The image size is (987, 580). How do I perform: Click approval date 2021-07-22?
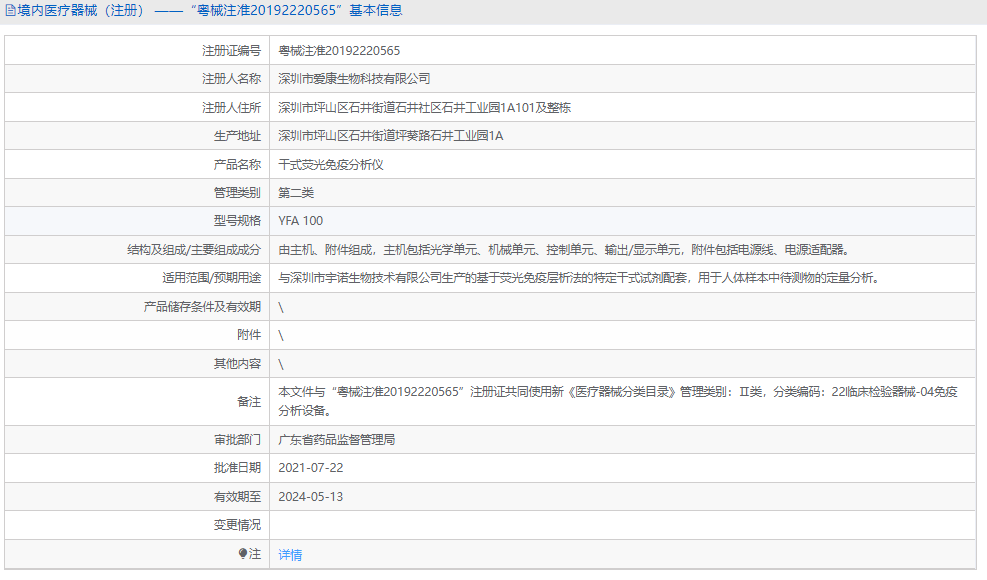[x=310, y=467]
